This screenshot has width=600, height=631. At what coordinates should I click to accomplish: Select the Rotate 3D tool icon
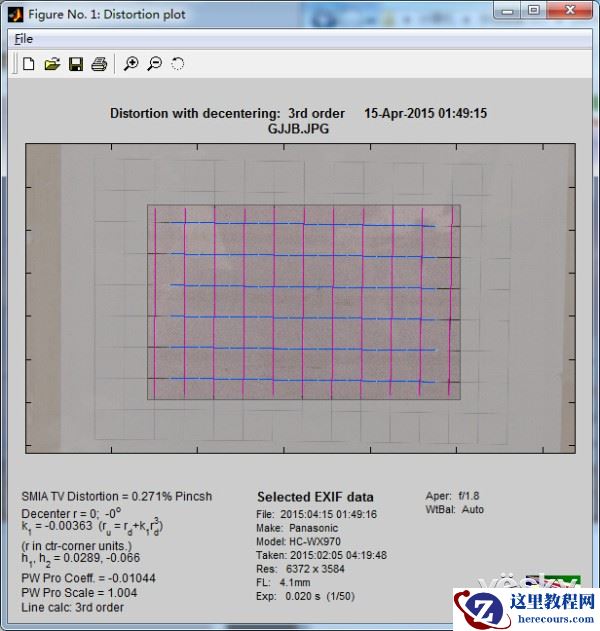pyautogui.click(x=177, y=64)
